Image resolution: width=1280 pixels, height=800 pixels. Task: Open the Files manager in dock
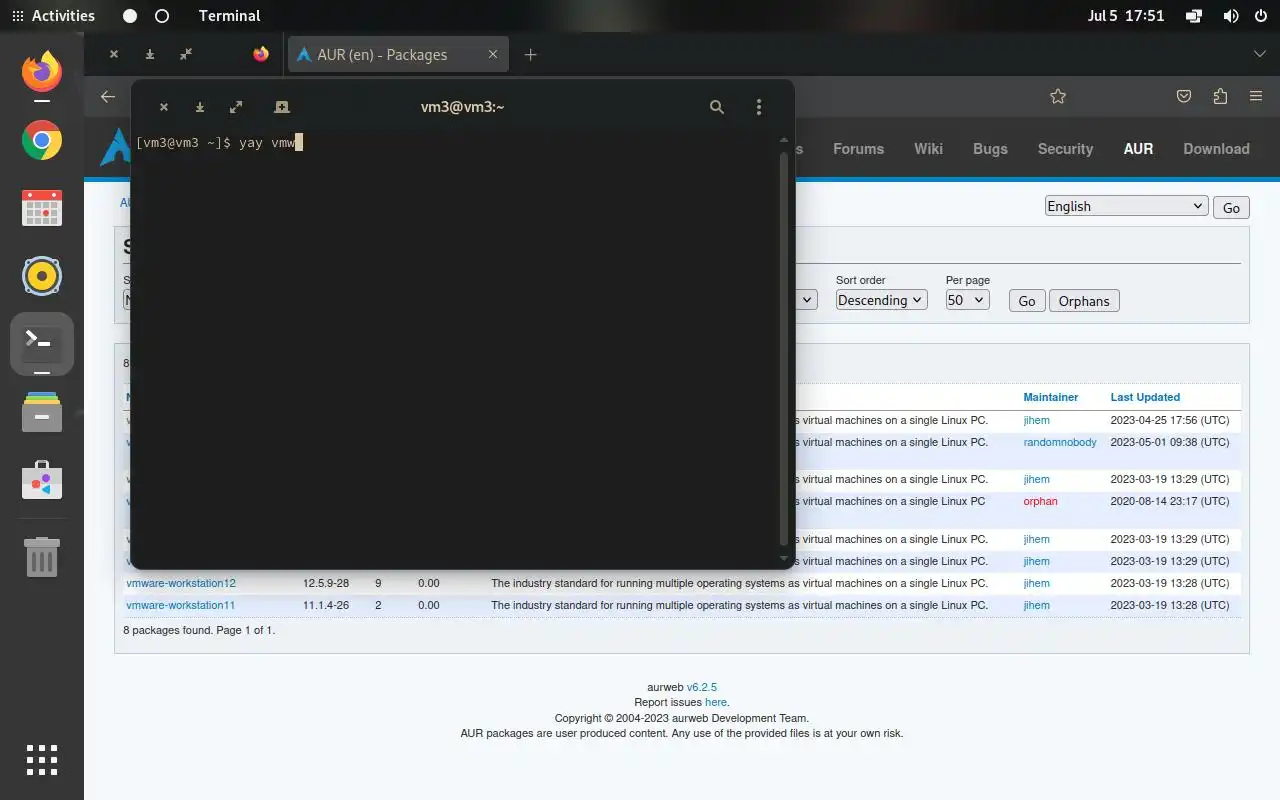tap(42, 412)
